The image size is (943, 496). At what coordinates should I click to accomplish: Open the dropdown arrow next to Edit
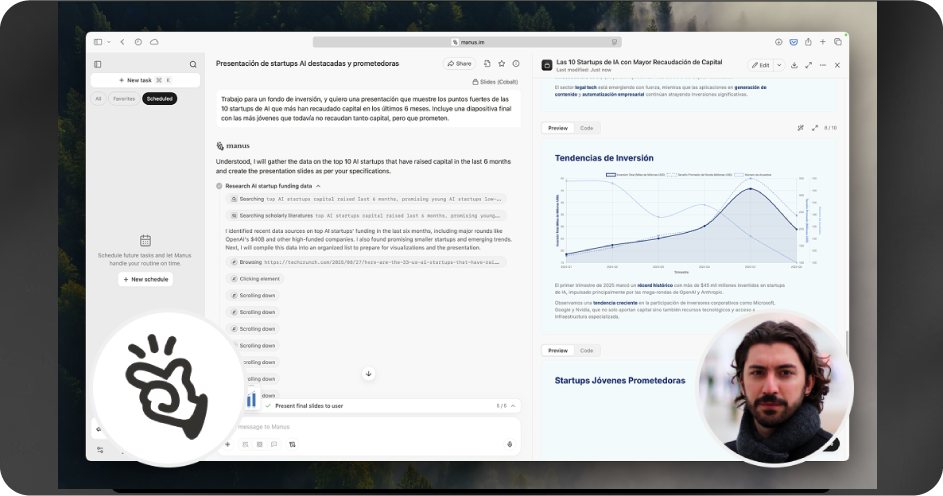coord(779,65)
